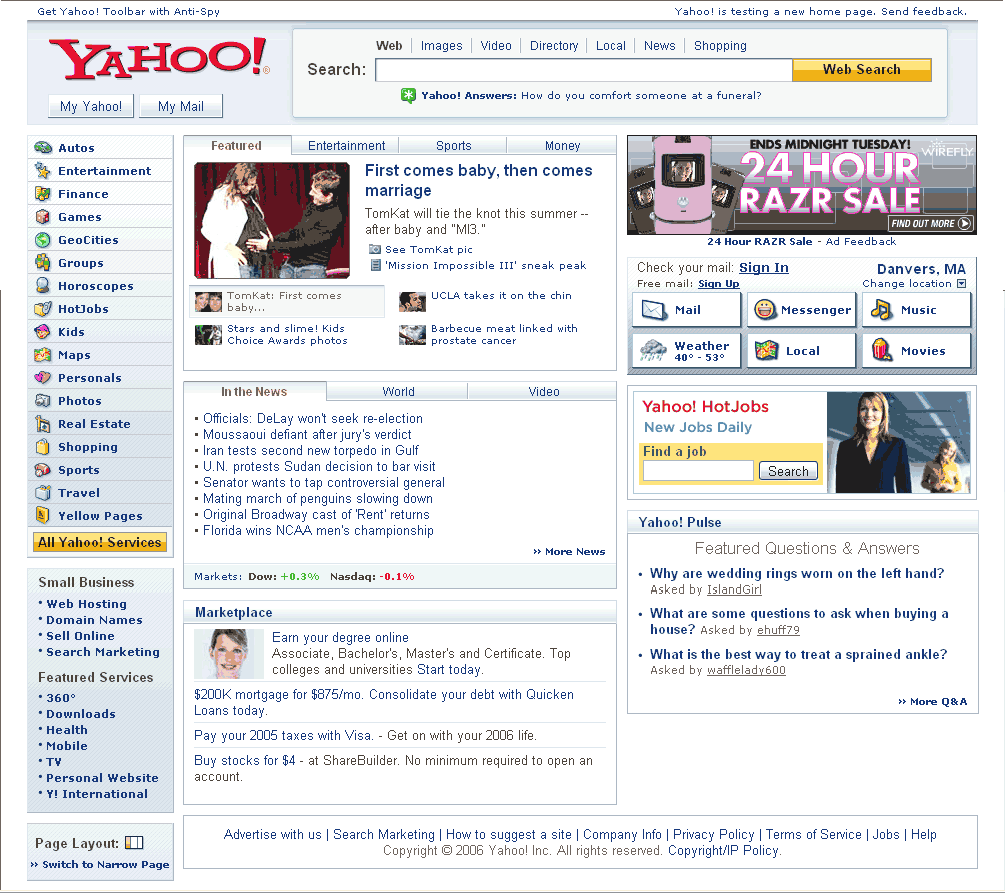
Task: Click the Yahoo! logo
Action: [158, 58]
